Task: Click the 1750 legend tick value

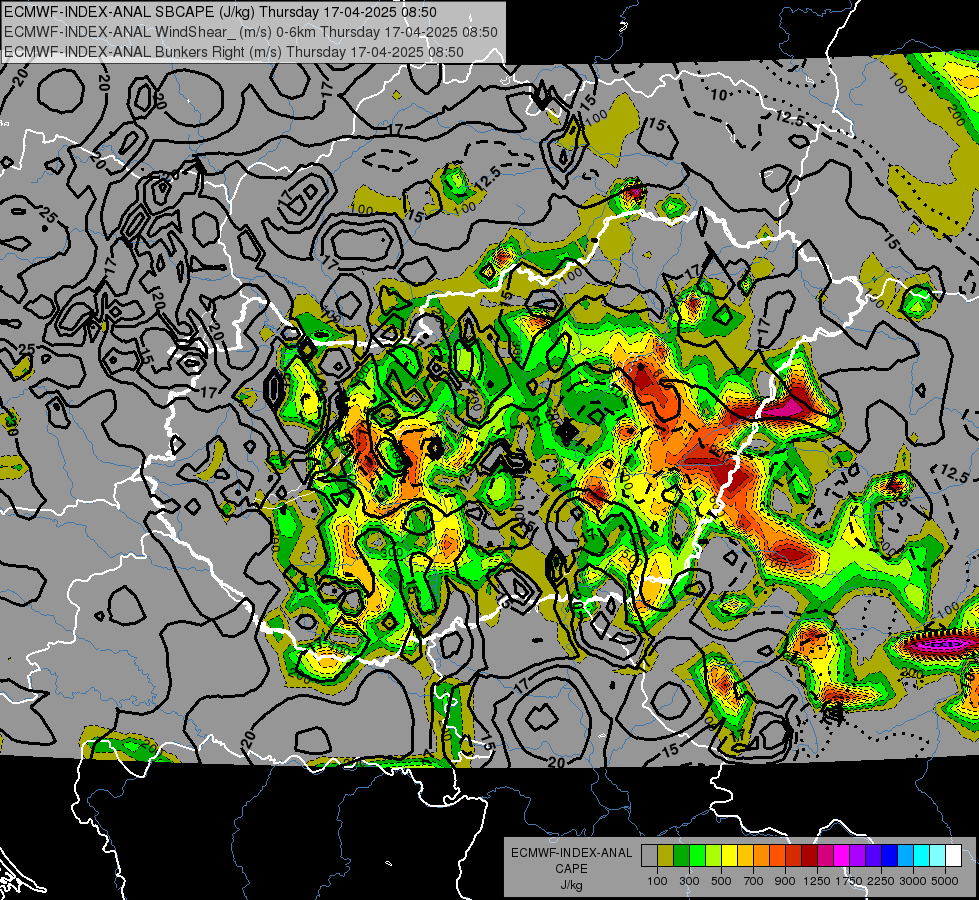Action: point(849,881)
